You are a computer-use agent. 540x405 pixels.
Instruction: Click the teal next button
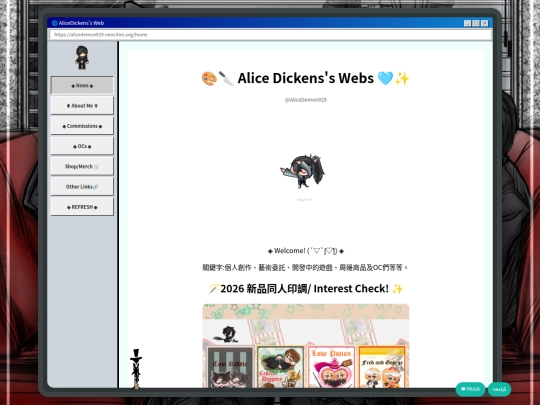pyautogui.click(x=499, y=390)
